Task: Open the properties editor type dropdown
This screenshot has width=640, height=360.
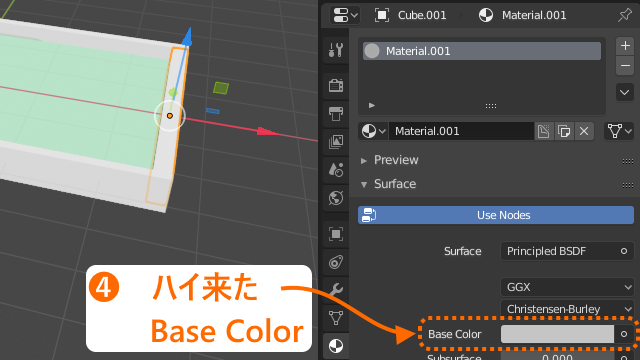Action: (x=345, y=16)
